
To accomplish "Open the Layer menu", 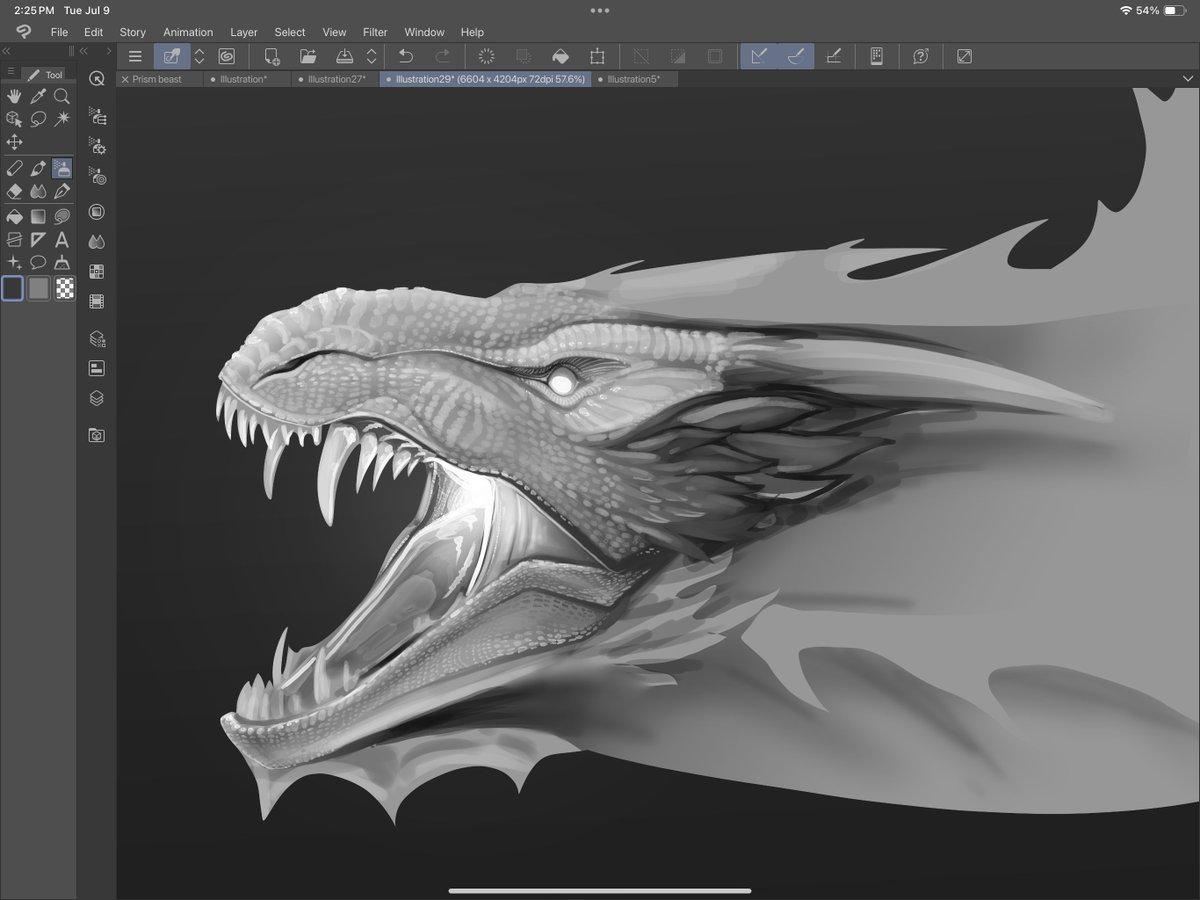I will [x=243, y=32].
